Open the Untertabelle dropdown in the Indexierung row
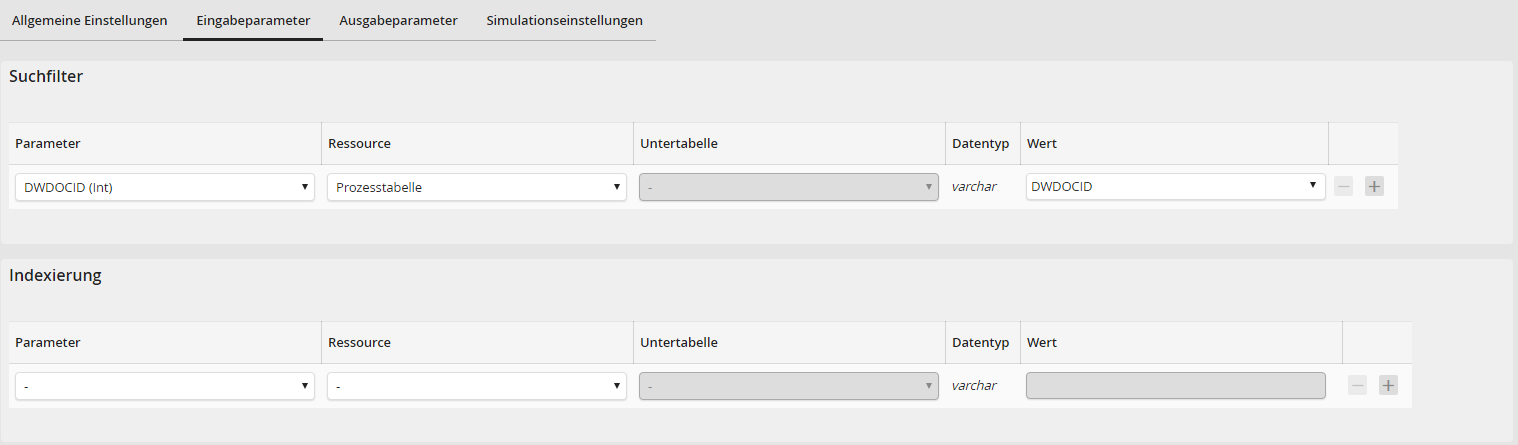The image size is (1518, 445). tap(789, 386)
